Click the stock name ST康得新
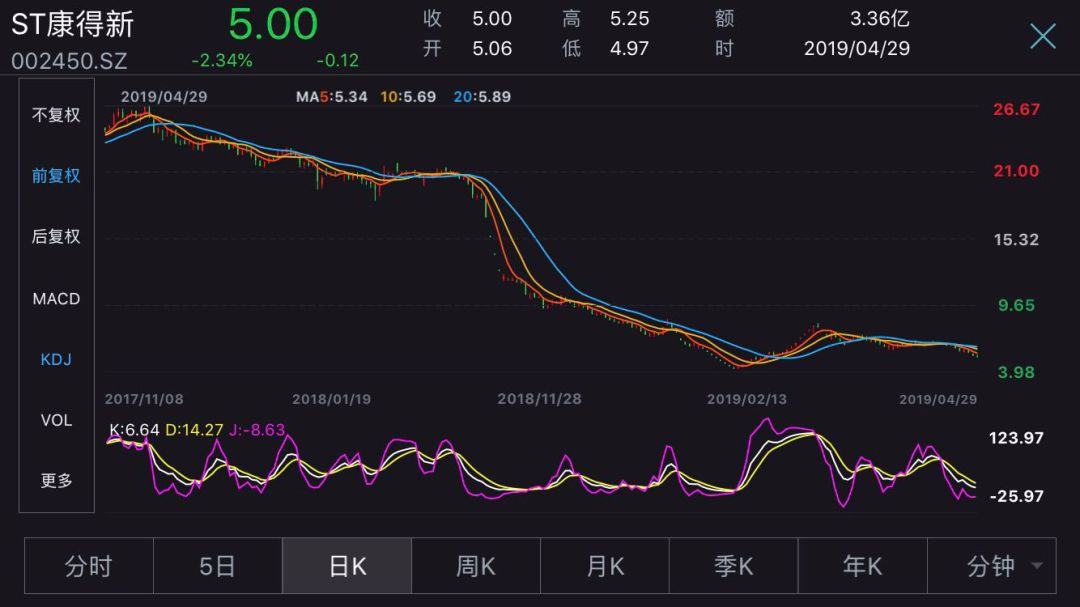Screen dimensions: 1080x607 click(x=72, y=24)
